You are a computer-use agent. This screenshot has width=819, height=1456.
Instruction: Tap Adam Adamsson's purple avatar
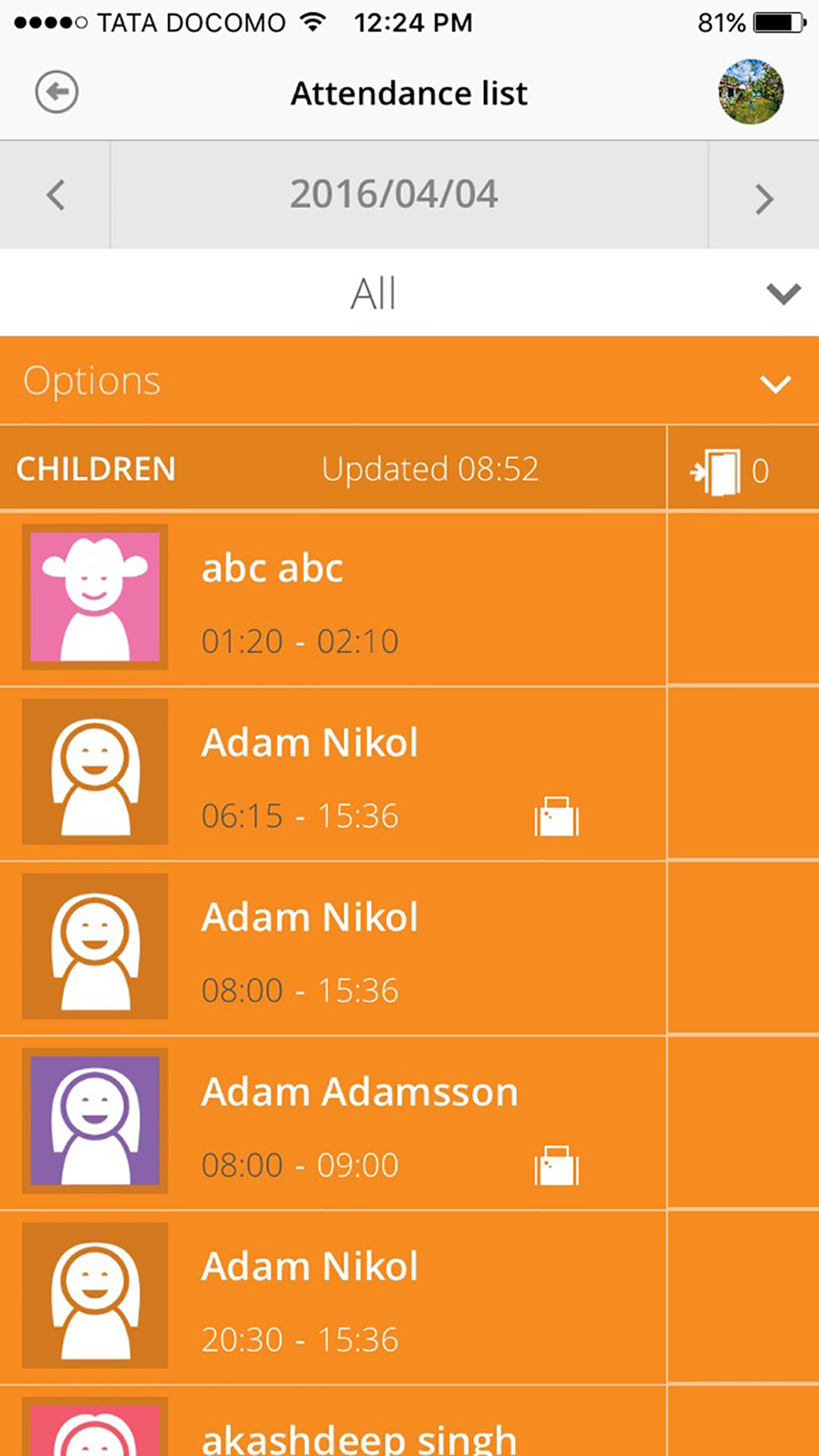pyautogui.click(x=95, y=1120)
